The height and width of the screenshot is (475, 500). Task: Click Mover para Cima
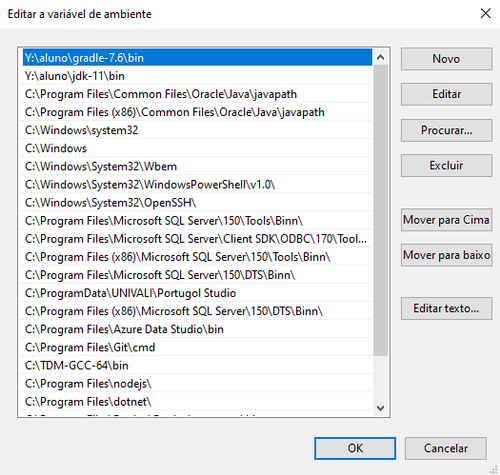click(446, 220)
